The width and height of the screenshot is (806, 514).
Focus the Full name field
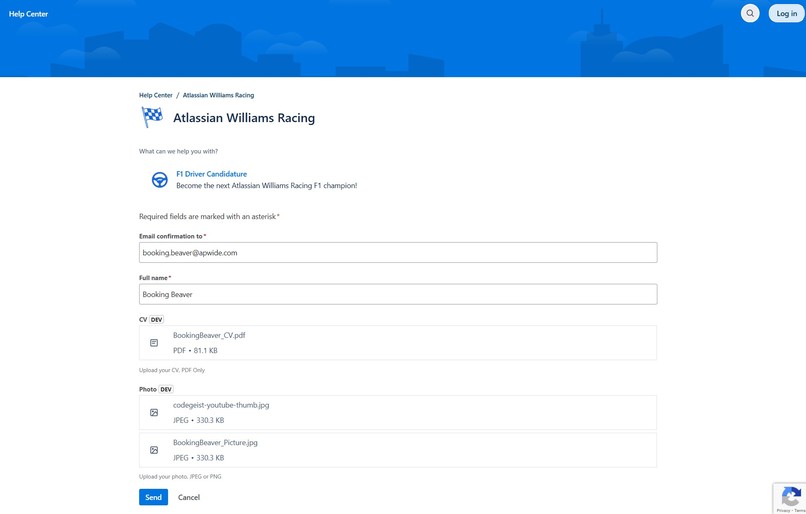[398, 294]
